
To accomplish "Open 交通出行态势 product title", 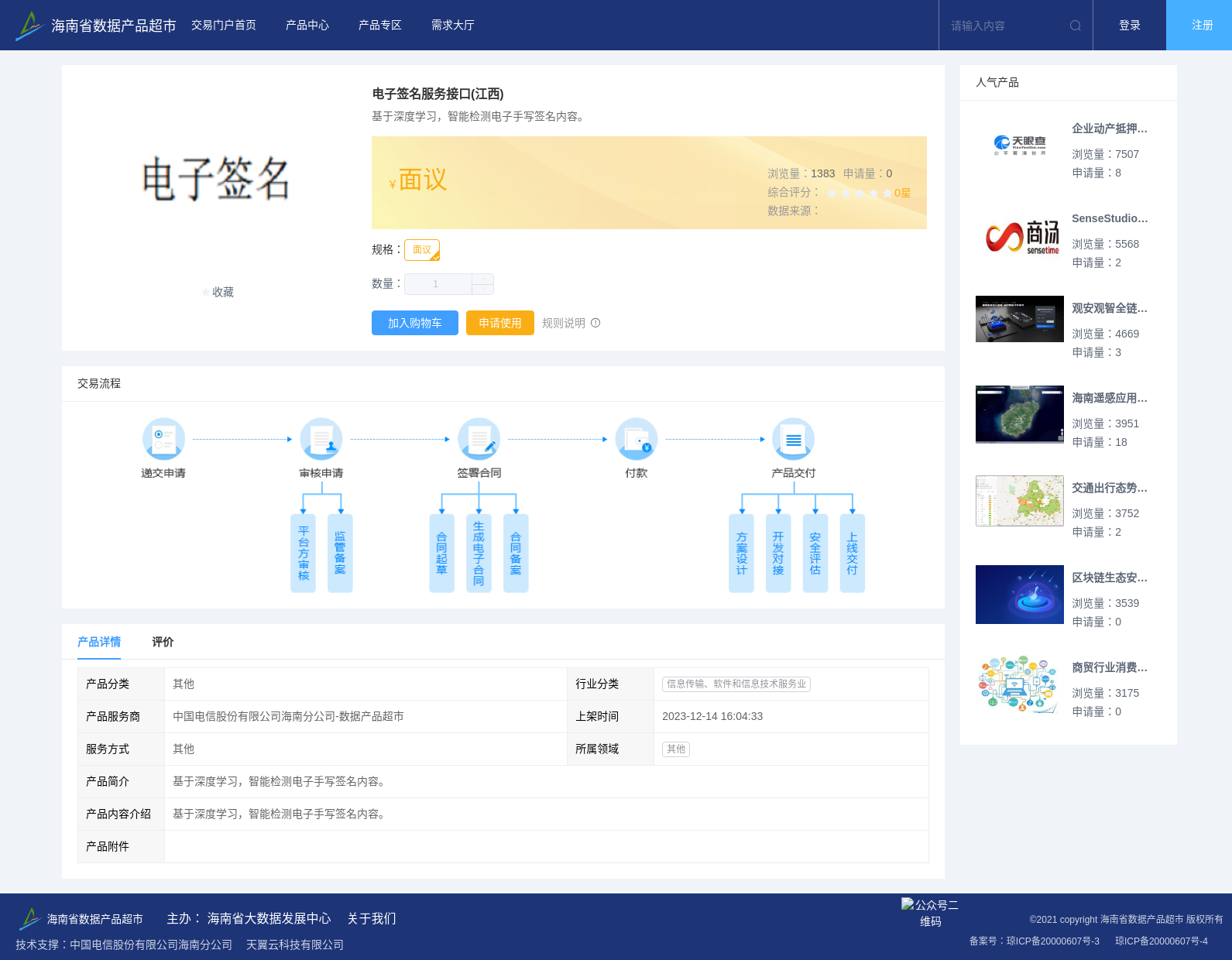I will pos(1110,488).
